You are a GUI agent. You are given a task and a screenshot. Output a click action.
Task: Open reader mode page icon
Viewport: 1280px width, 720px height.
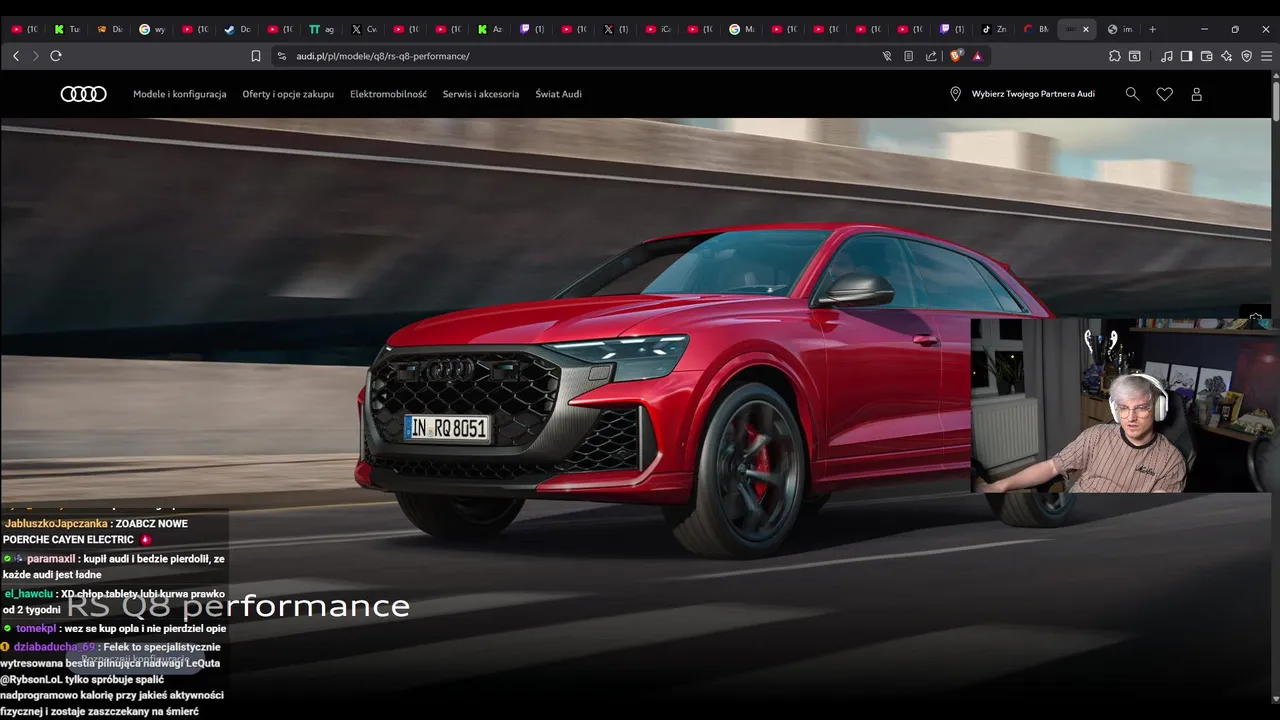[908, 56]
